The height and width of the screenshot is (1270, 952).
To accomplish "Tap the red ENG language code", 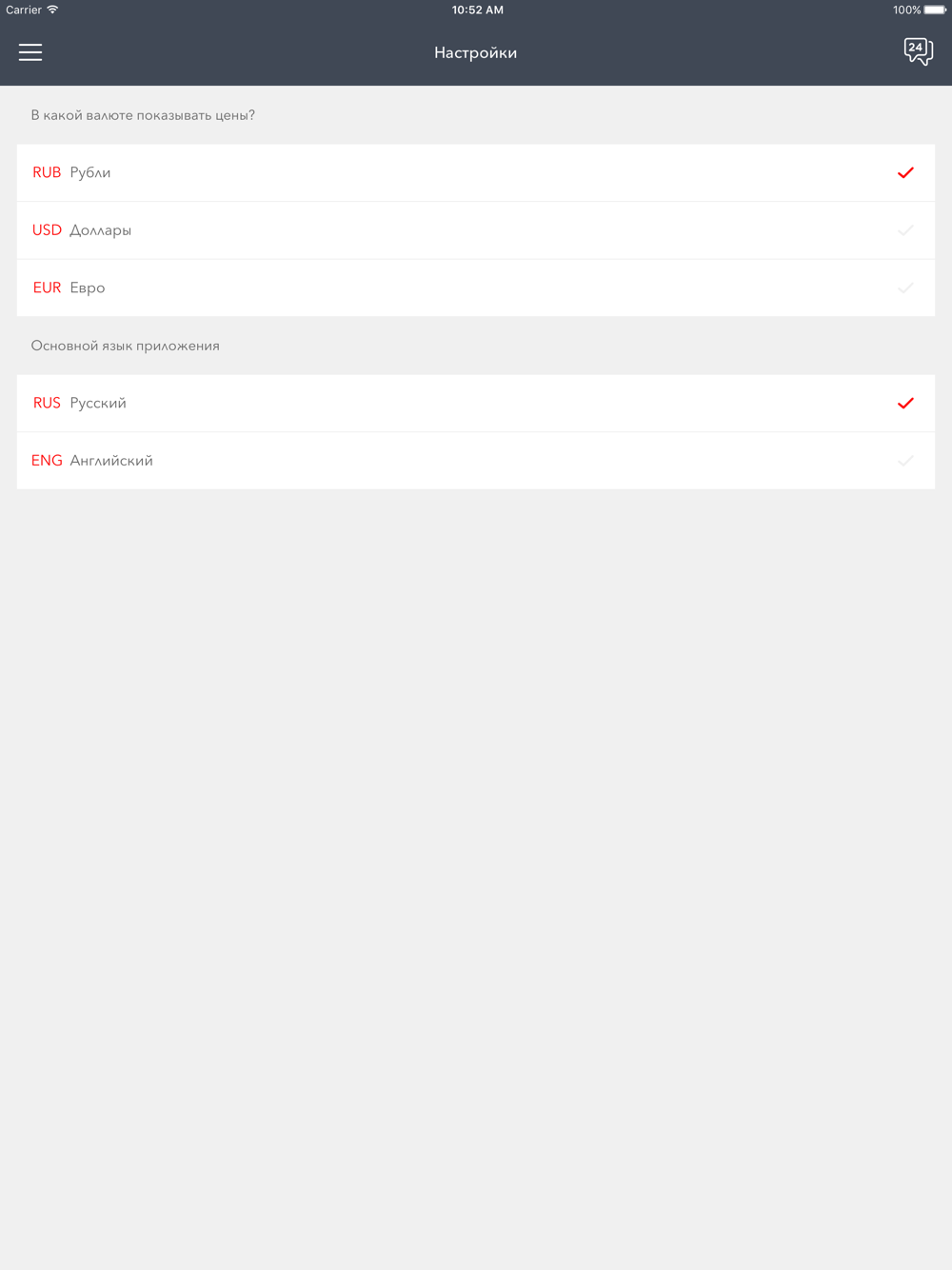I will (x=47, y=461).
